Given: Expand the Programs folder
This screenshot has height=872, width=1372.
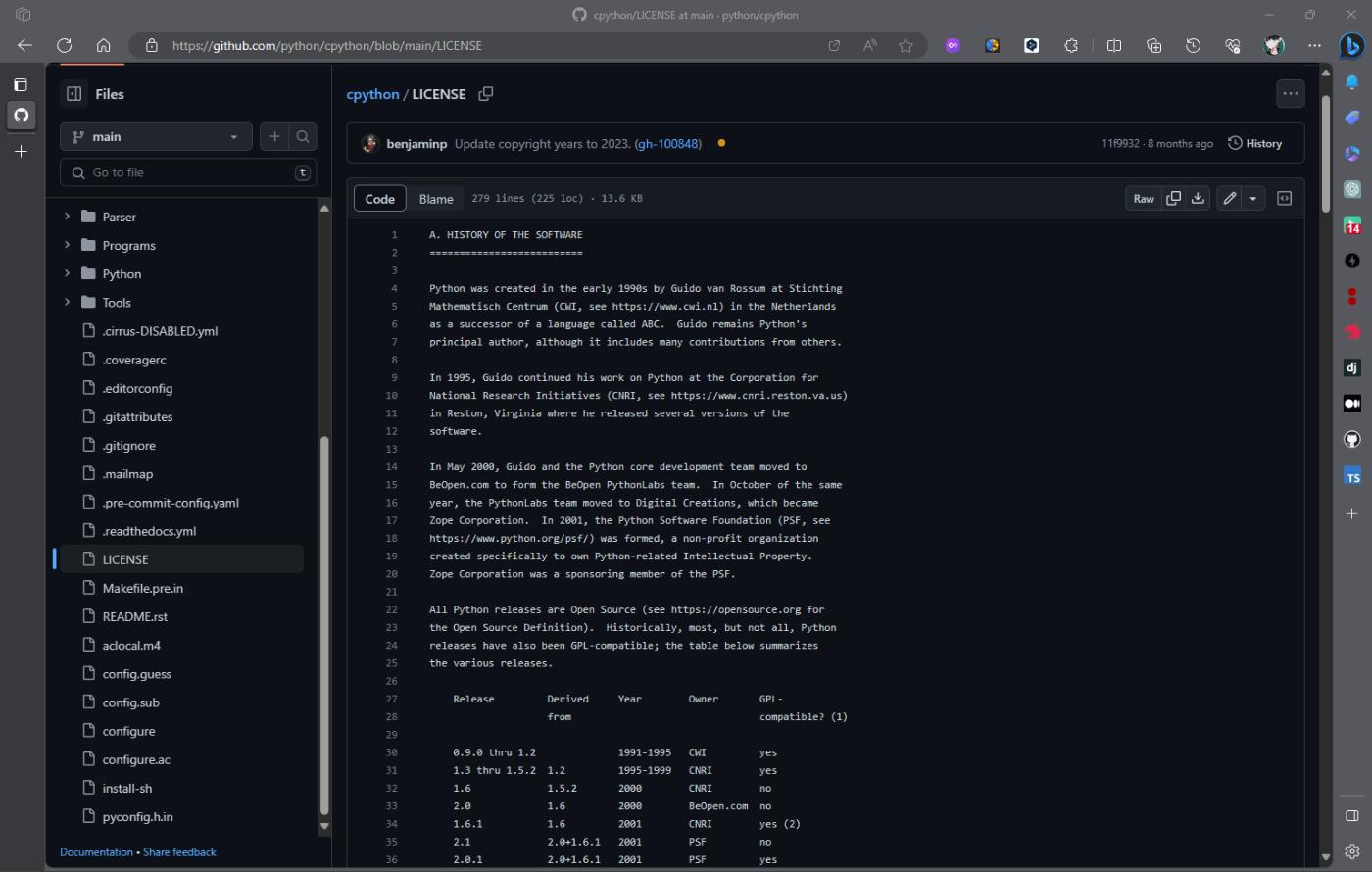Looking at the screenshot, I should coord(67,245).
